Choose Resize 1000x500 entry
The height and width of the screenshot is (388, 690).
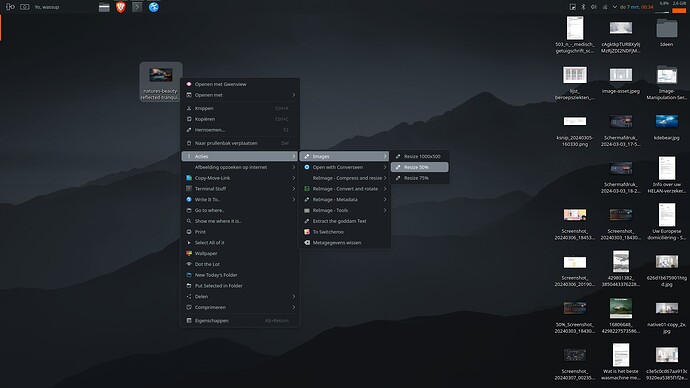coord(420,156)
